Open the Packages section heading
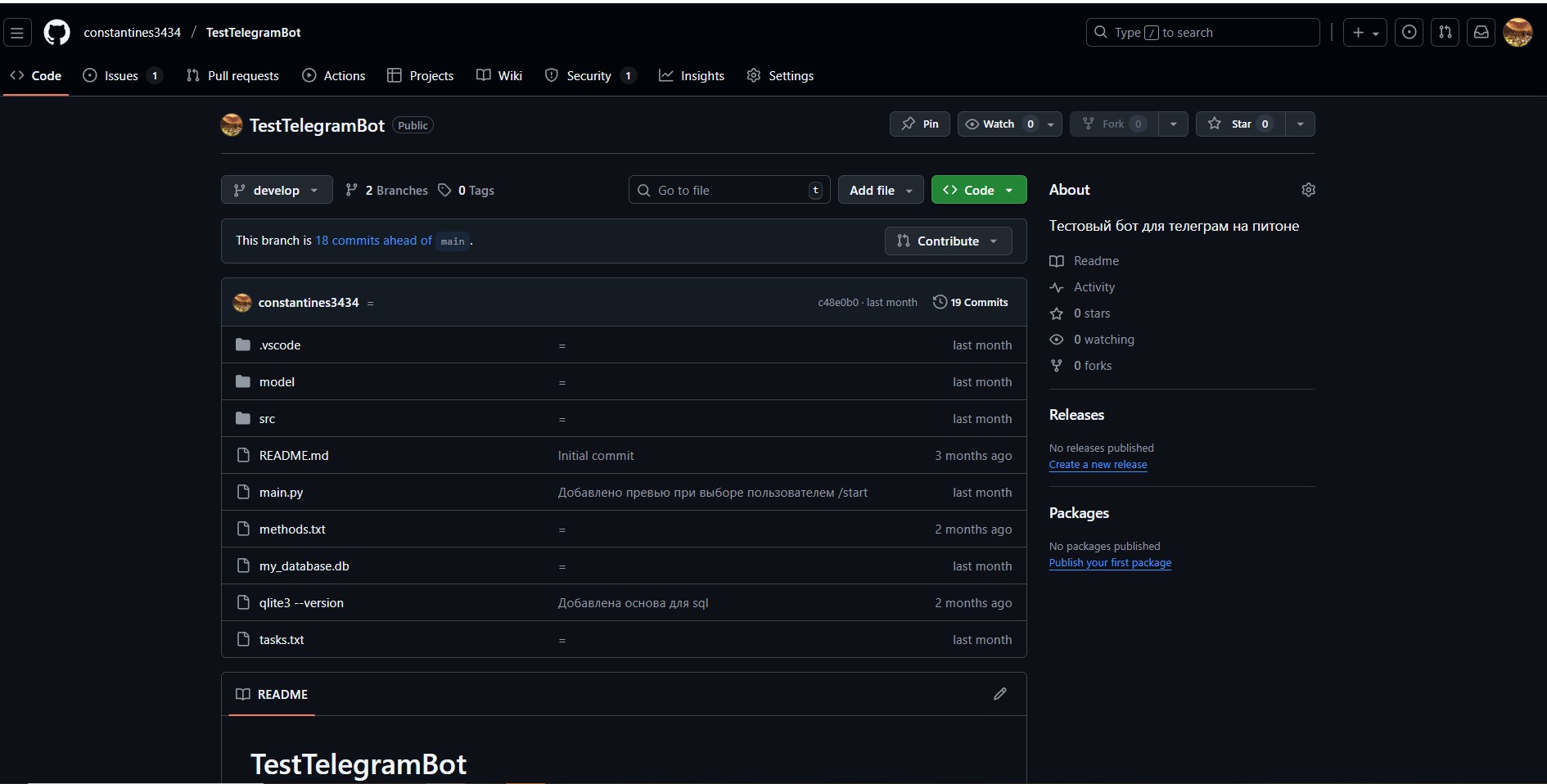This screenshot has height=784, width=1547. click(x=1079, y=513)
